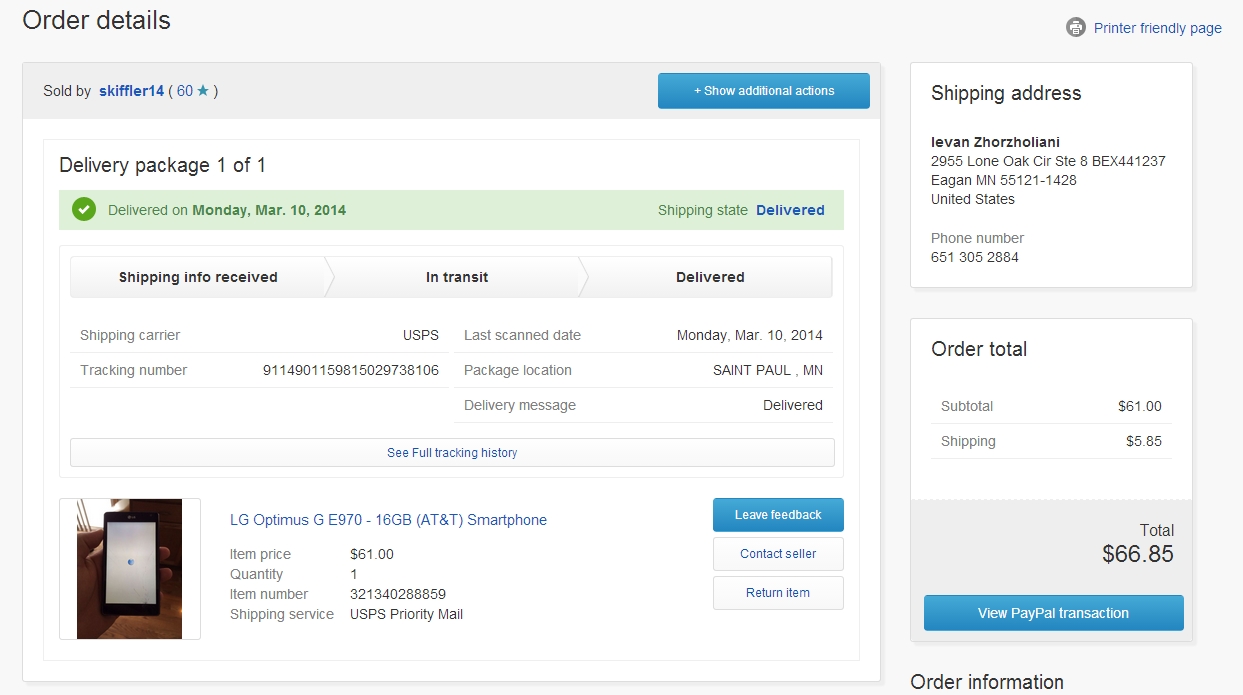Click the Contact seller button
Image resolution: width=1243 pixels, height=695 pixels.
tap(778, 554)
